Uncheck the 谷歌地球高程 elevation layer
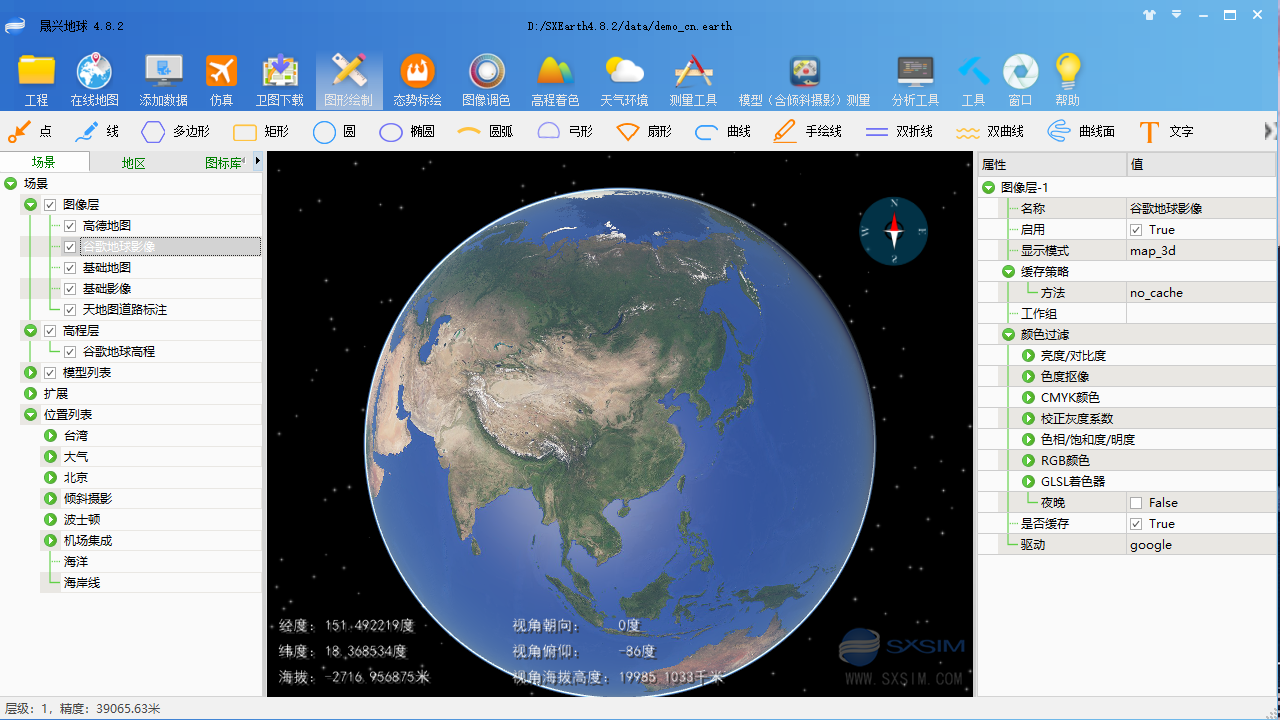Viewport: 1280px width, 720px height. point(70,351)
